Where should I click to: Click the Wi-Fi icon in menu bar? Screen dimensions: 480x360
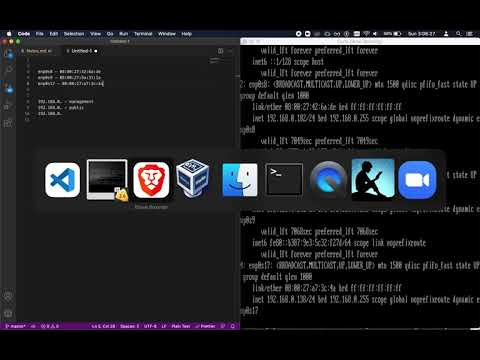[x=366, y=34]
